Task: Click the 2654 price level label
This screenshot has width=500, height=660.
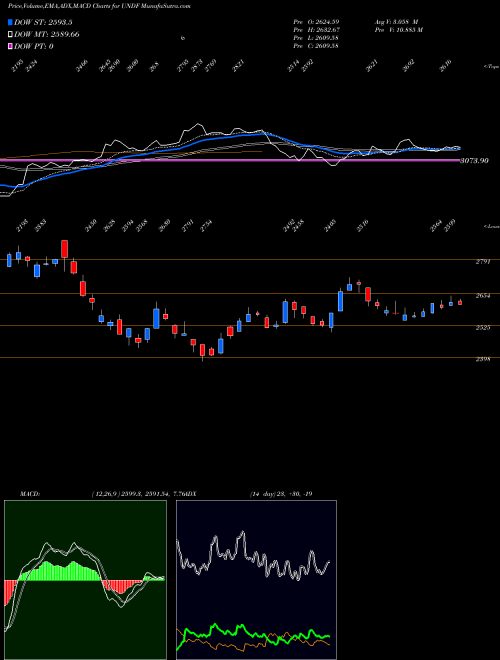Action: [483, 296]
